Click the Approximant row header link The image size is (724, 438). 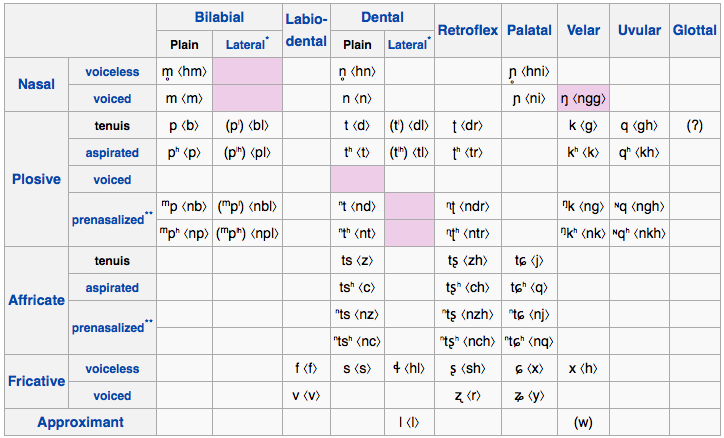(x=80, y=422)
